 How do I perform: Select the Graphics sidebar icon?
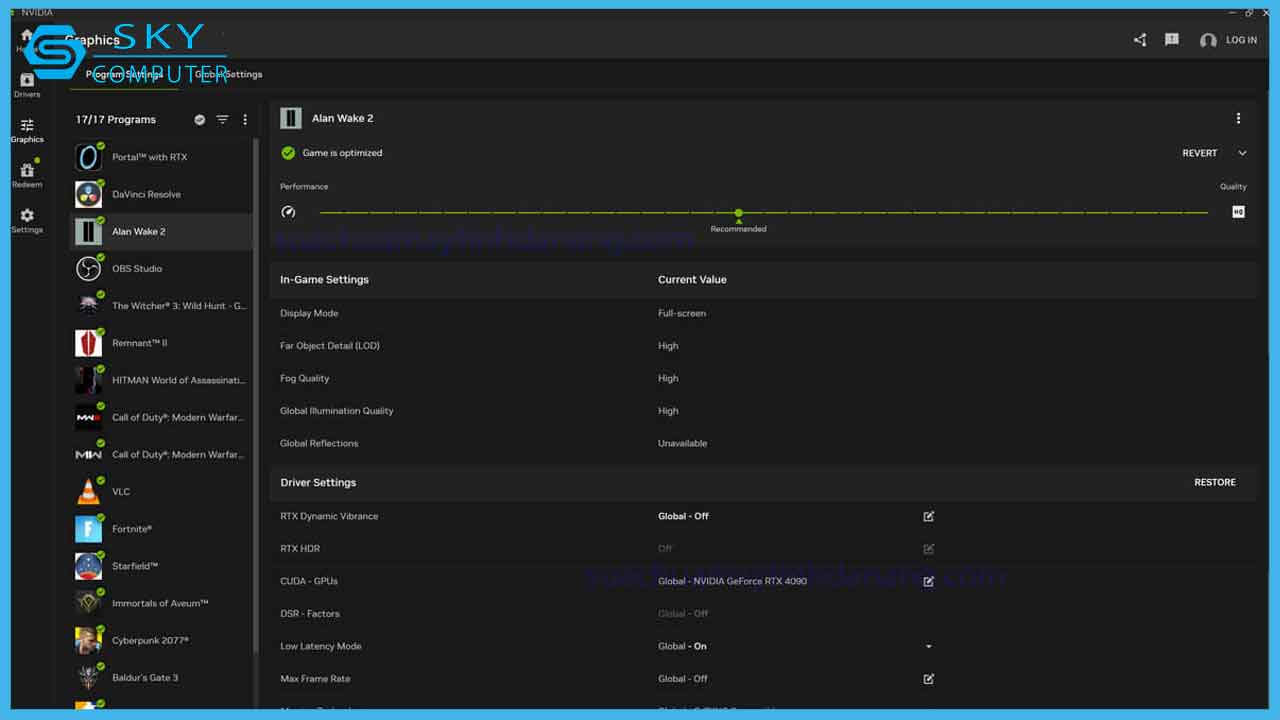tap(27, 127)
